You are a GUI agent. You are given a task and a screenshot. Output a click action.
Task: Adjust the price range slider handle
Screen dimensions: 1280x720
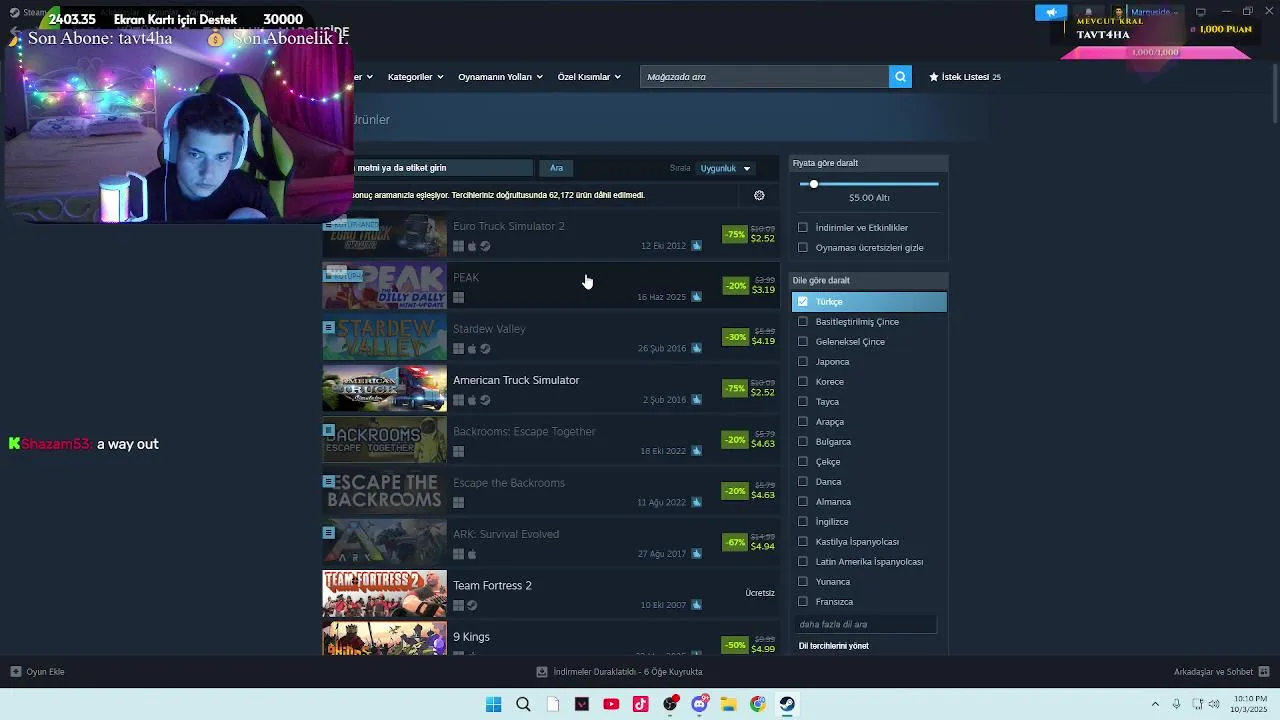(x=814, y=184)
